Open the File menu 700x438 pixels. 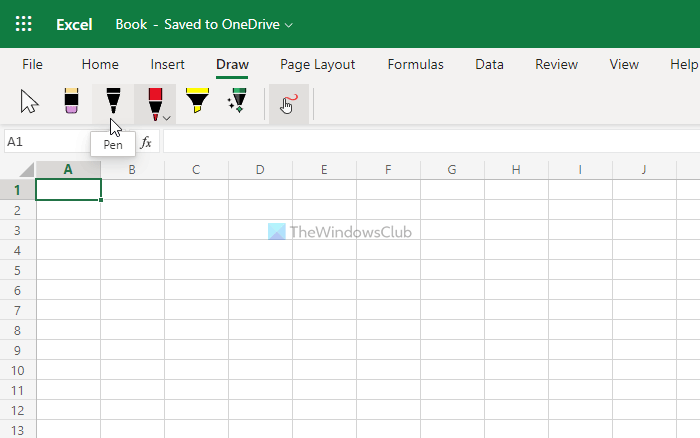[x=33, y=64]
